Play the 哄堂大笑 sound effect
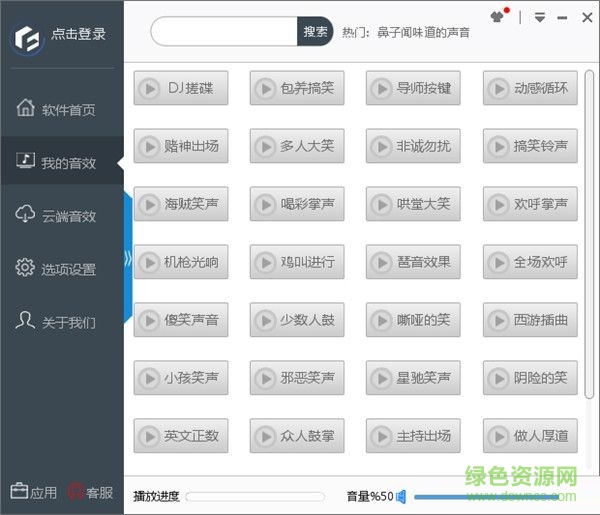Viewport: 600px width, 515px height. (413, 204)
